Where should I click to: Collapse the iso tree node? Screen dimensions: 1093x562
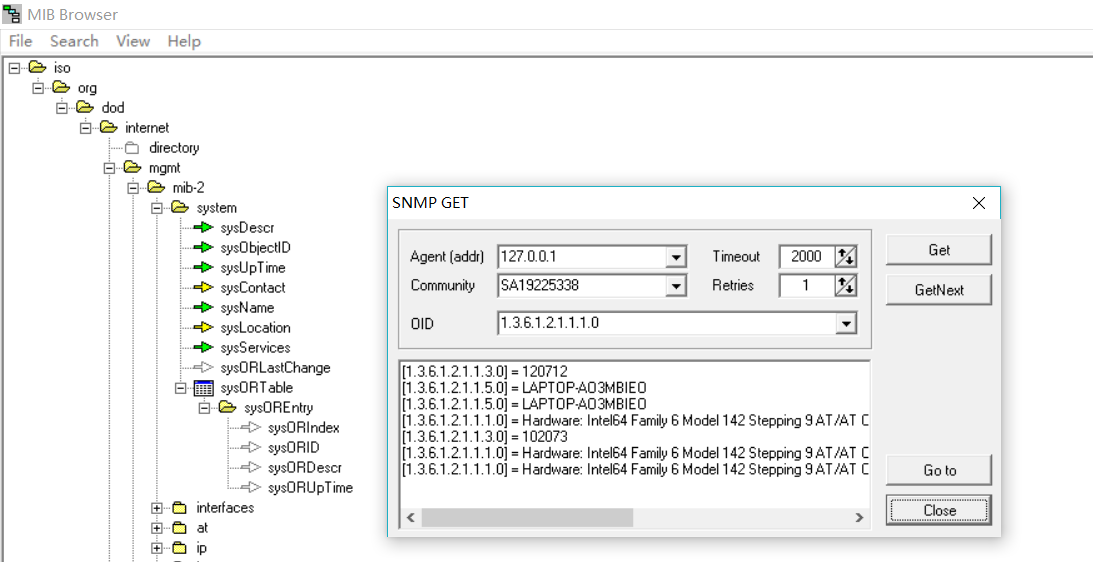pyautogui.click(x=15, y=68)
